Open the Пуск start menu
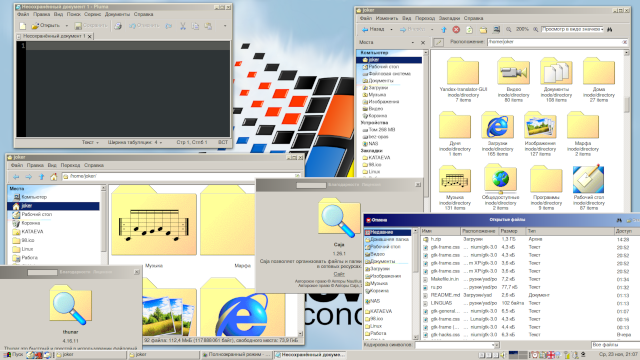Screen dimensions: 640x360 [13, 355]
